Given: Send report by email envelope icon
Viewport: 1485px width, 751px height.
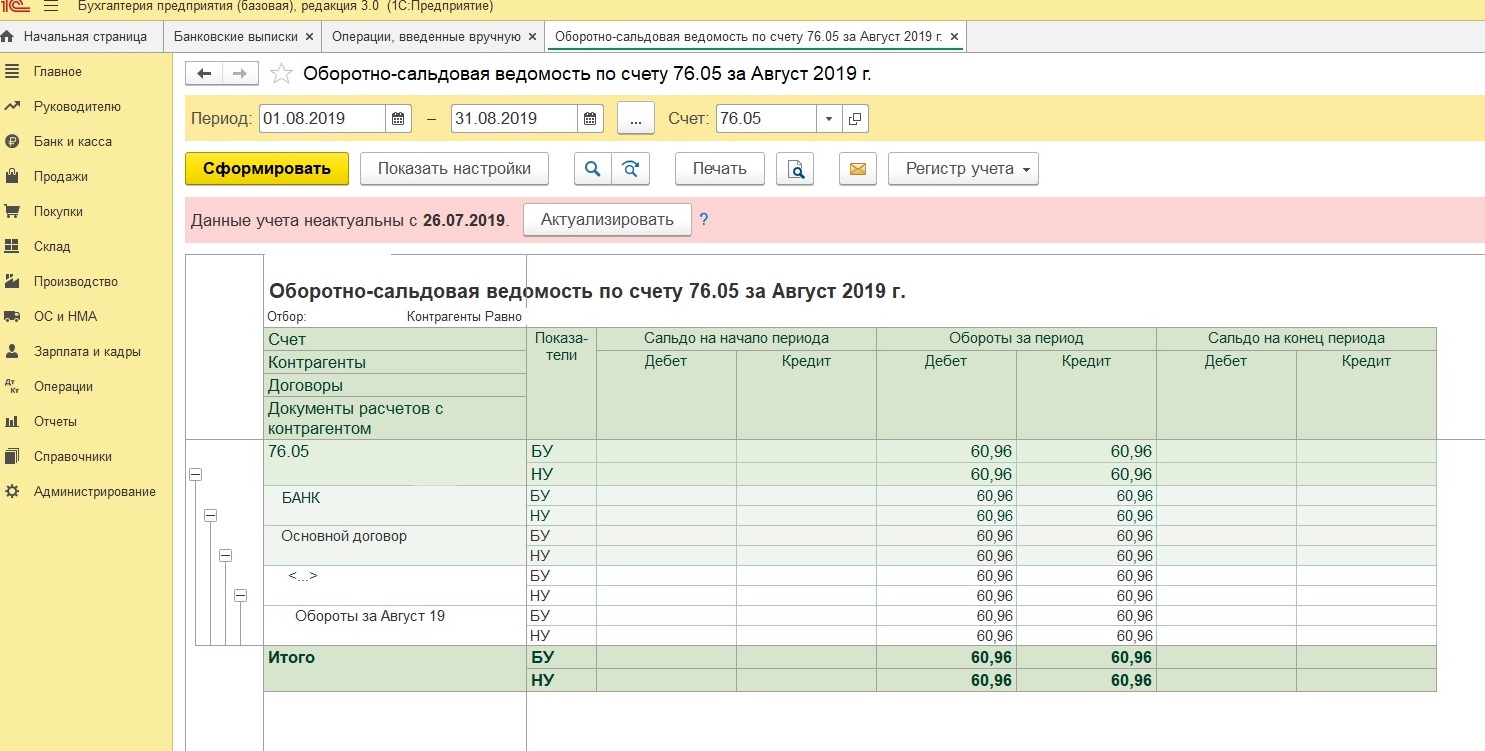Looking at the screenshot, I should [x=857, y=169].
